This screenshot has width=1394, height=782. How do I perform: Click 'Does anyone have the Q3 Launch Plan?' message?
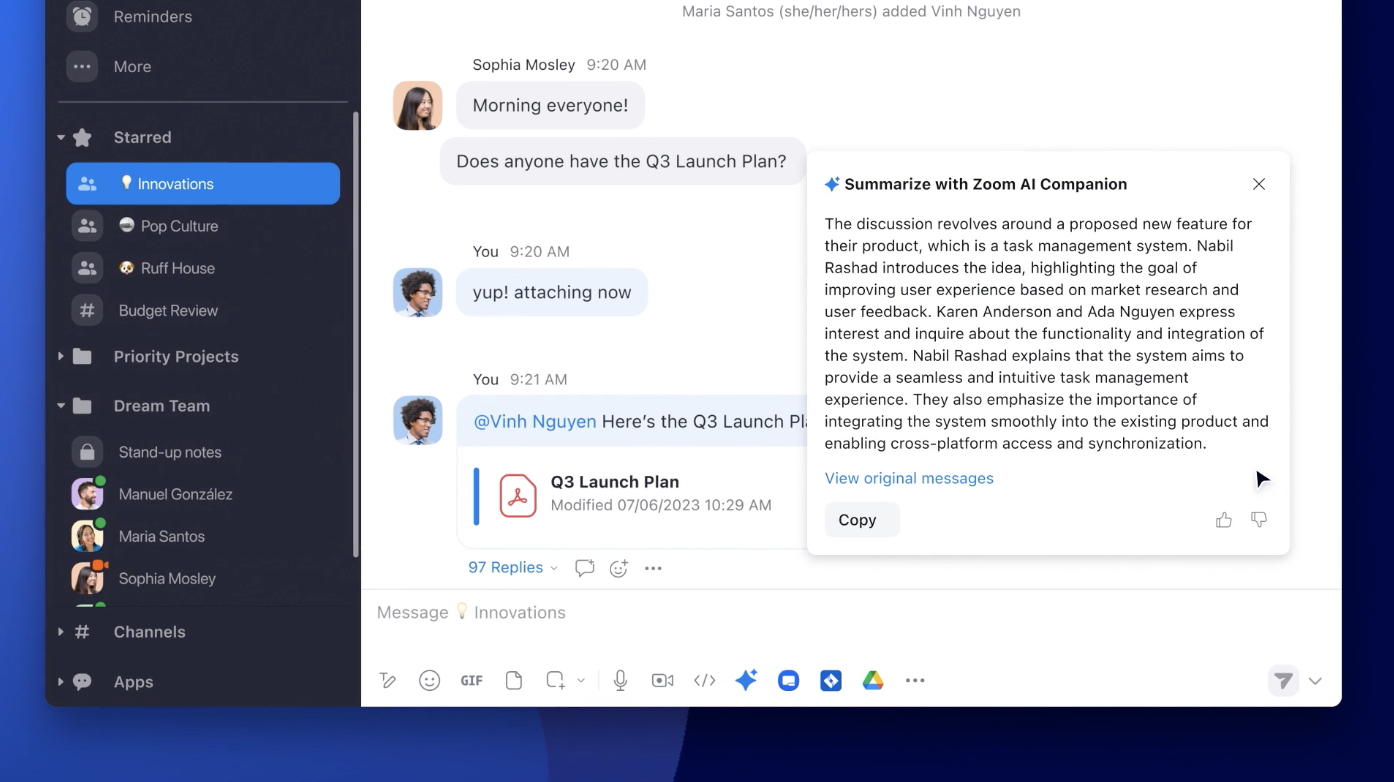pyautogui.click(x=622, y=162)
